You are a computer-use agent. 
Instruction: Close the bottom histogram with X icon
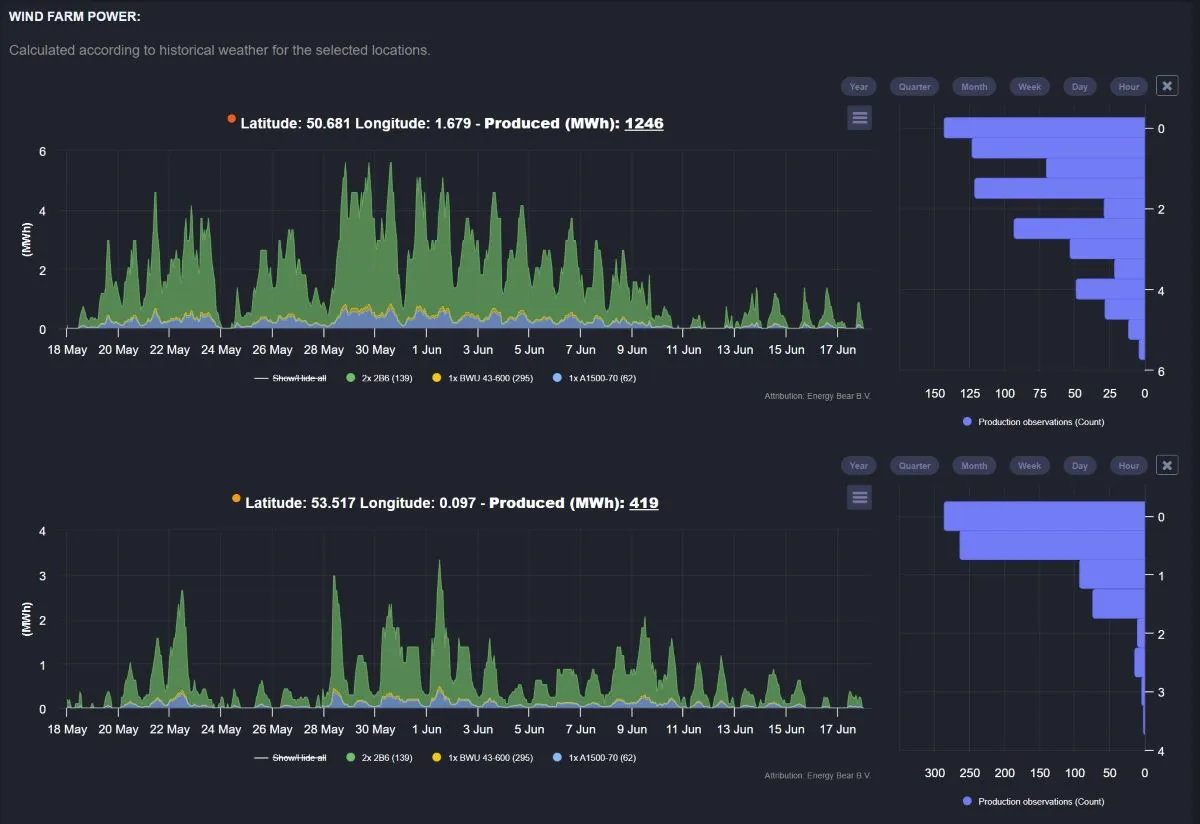click(x=1167, y=465)
